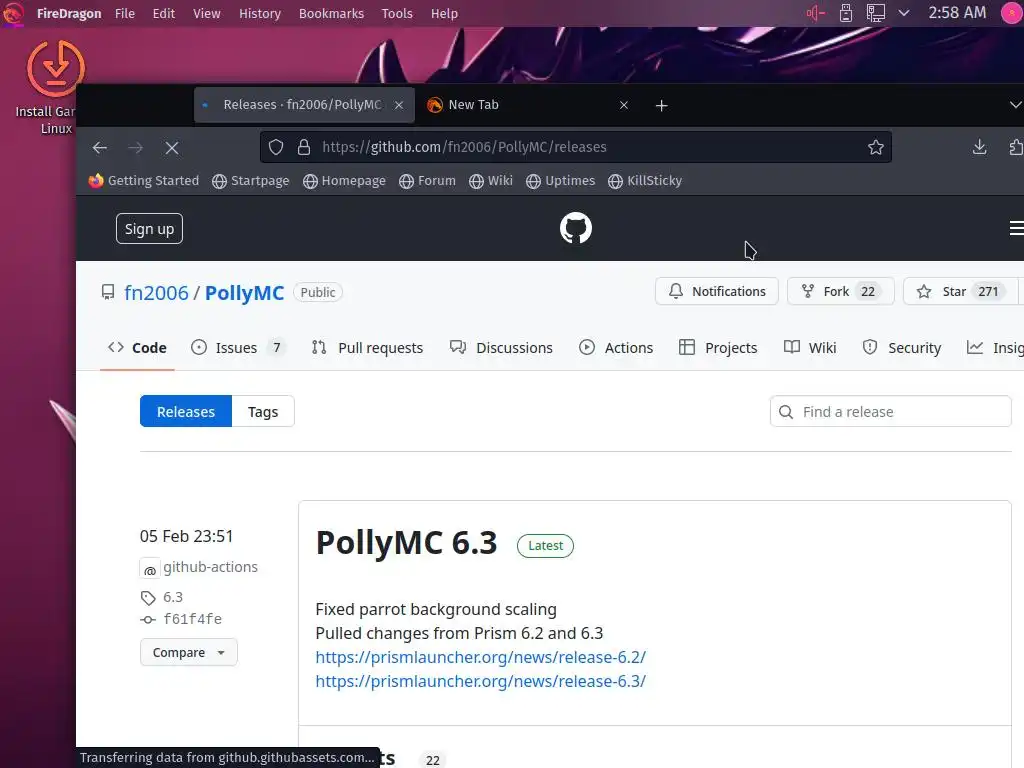The image size is (1024, 768).
Task: Open commit f61f4fe link
Action: (x=193, y=619)
